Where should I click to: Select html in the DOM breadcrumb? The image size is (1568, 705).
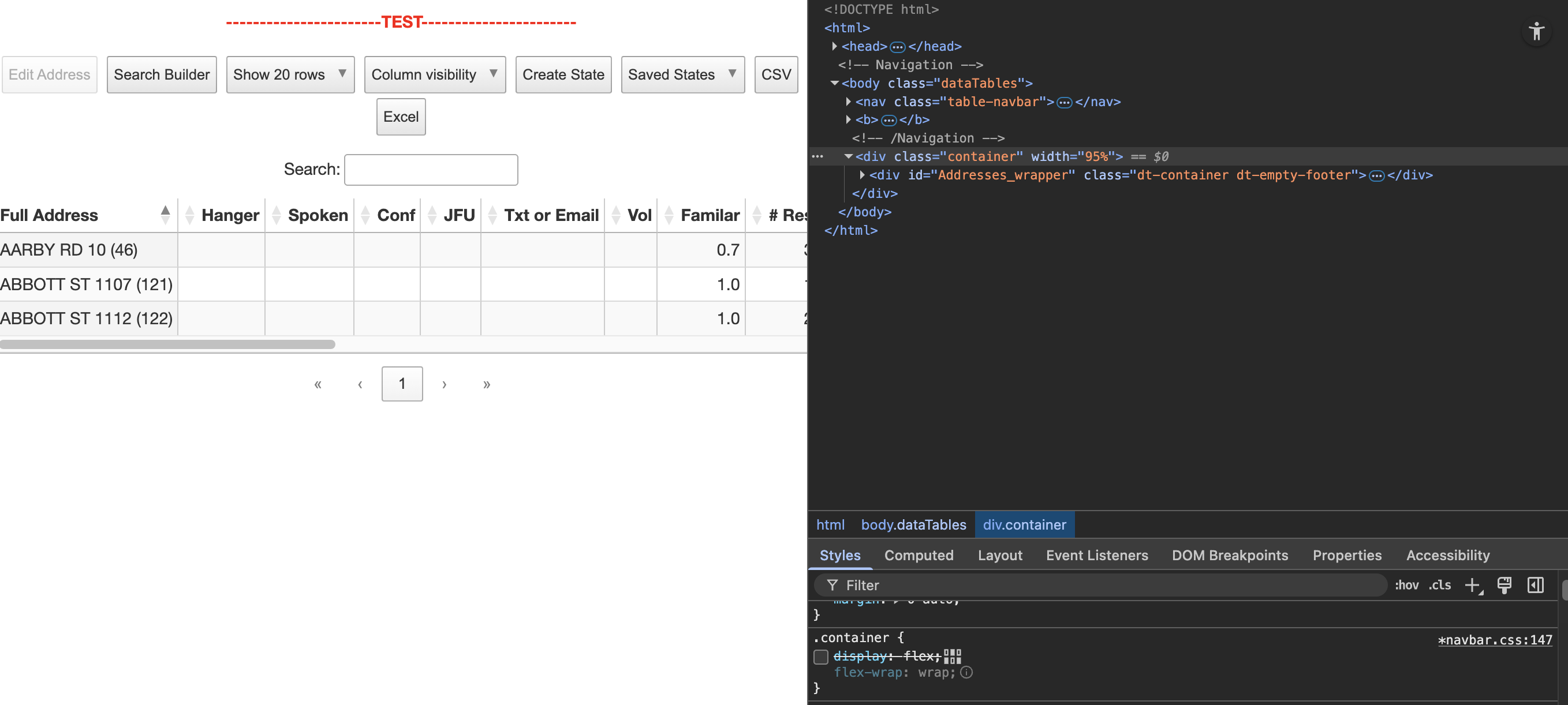click(x=830, y=525)
